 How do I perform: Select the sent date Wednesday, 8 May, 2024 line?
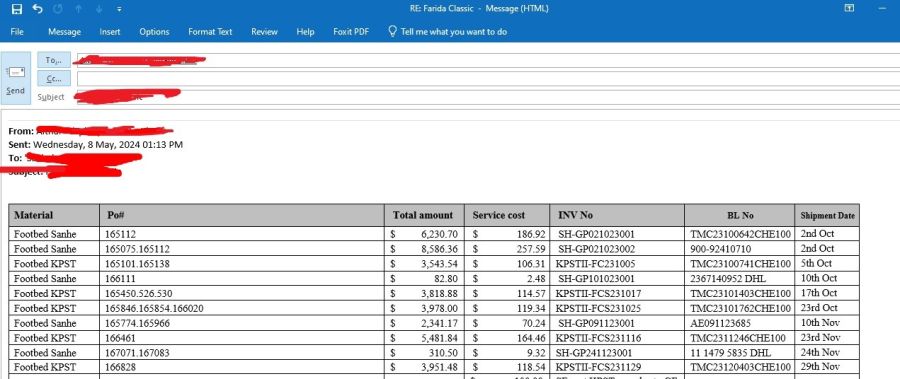(x=96, y=145)
